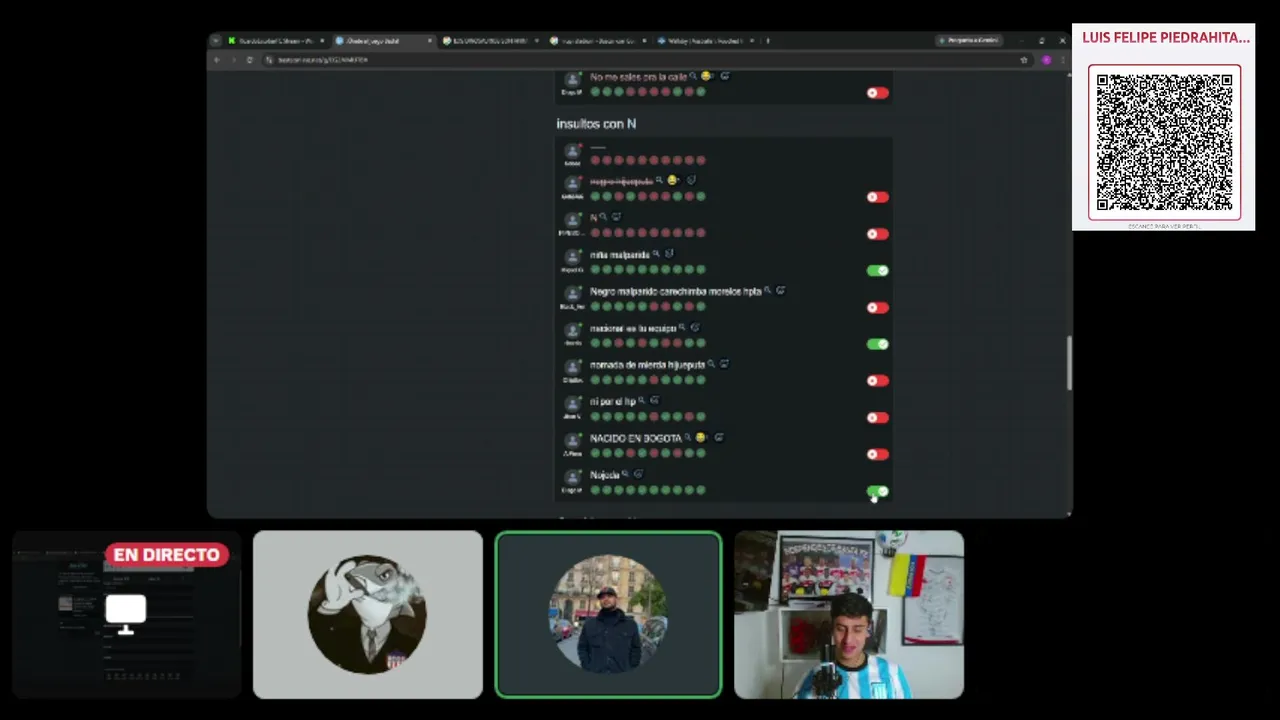Click the page's vertical scrollbar thumb
The width and height of the screenshot is (1280, 720).
point(1069,362)
